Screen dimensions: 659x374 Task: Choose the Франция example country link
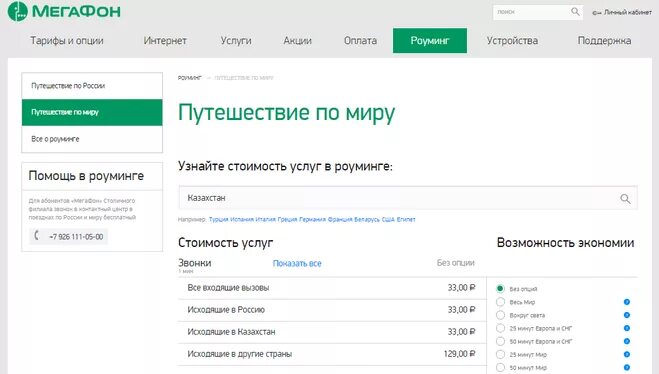pos(340,219)
